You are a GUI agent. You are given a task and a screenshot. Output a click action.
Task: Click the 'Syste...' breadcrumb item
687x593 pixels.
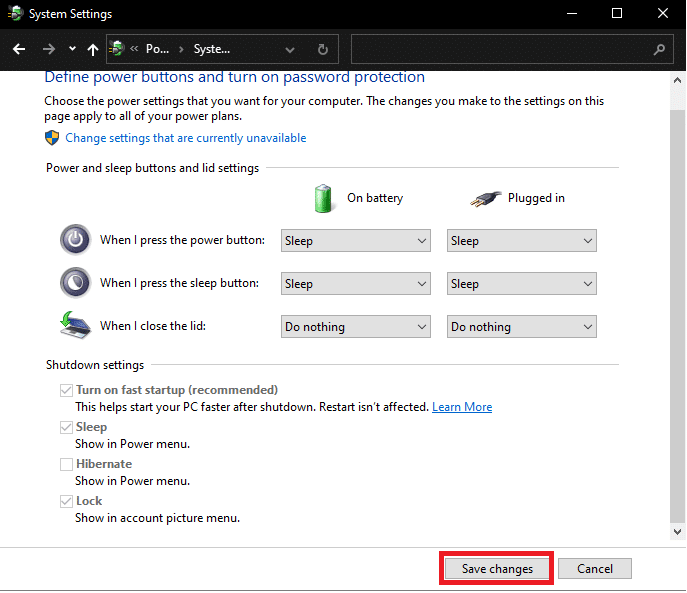pos(211,48)
